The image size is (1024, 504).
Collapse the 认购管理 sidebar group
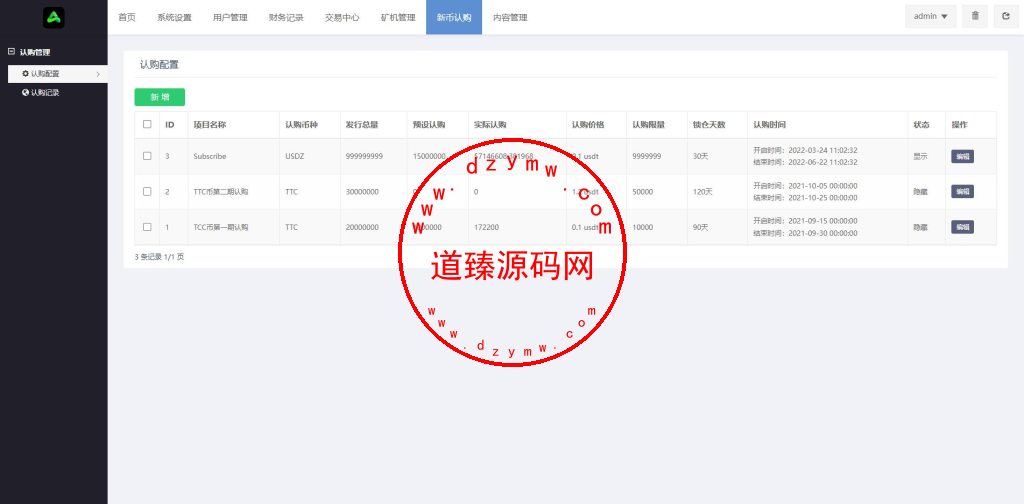click(11, 52)
